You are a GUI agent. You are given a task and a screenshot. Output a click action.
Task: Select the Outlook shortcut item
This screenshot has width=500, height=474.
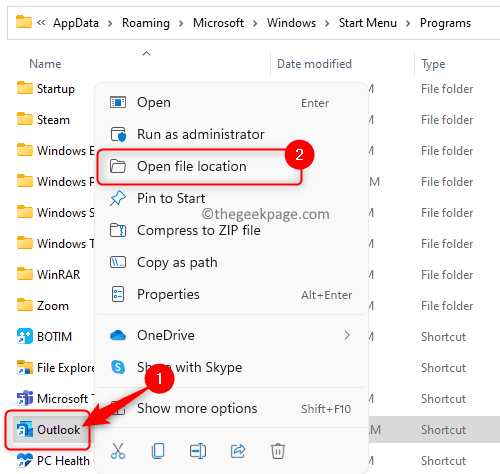pyautogui.click(x=49, y=430)
